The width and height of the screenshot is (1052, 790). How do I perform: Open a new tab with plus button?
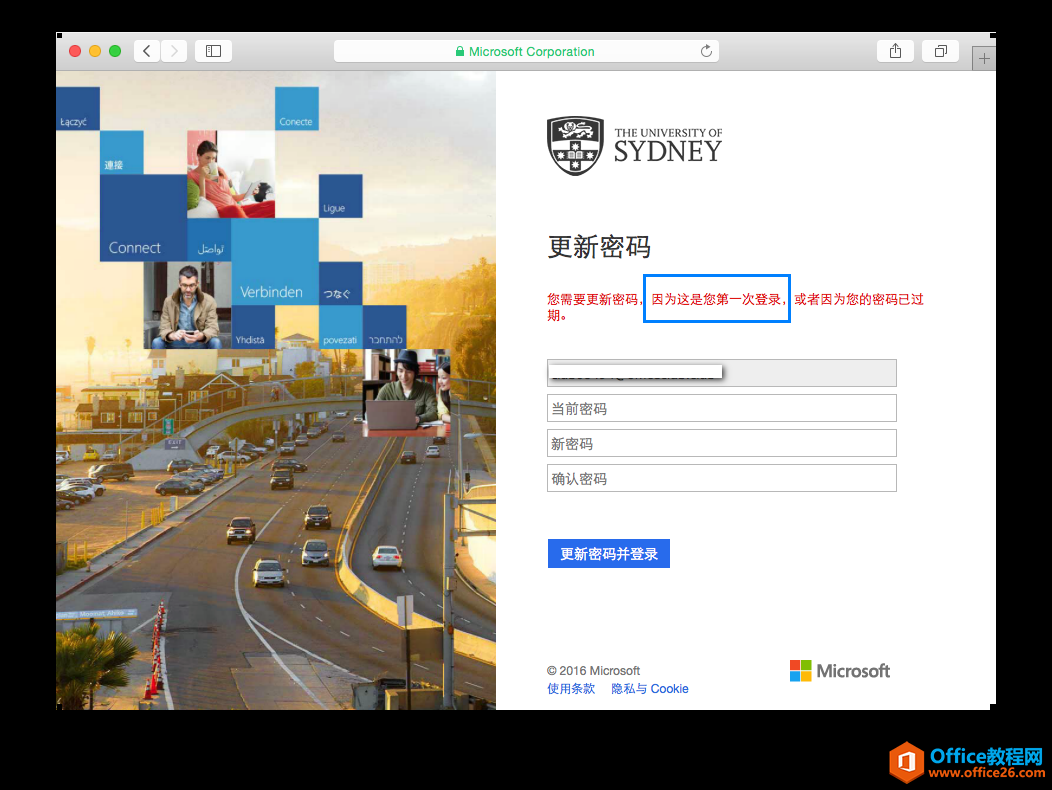[984, 59]
